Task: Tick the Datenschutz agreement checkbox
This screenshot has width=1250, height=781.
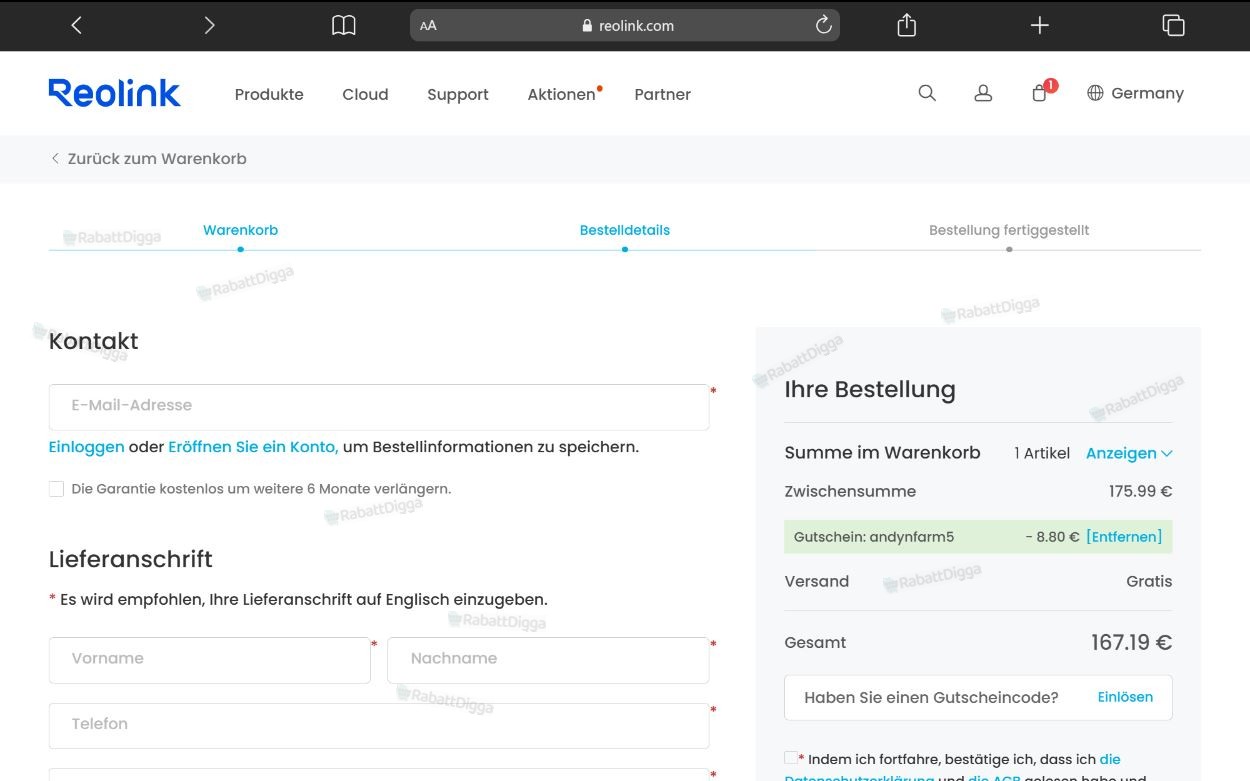Action: click(x=791, y=758)
